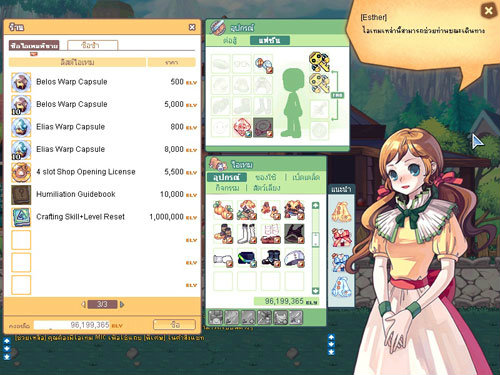This screenshot has height=375, width=500.
Task: Click the orange-and-dark boots item in second inventory row
Action: tap(223, 234)
